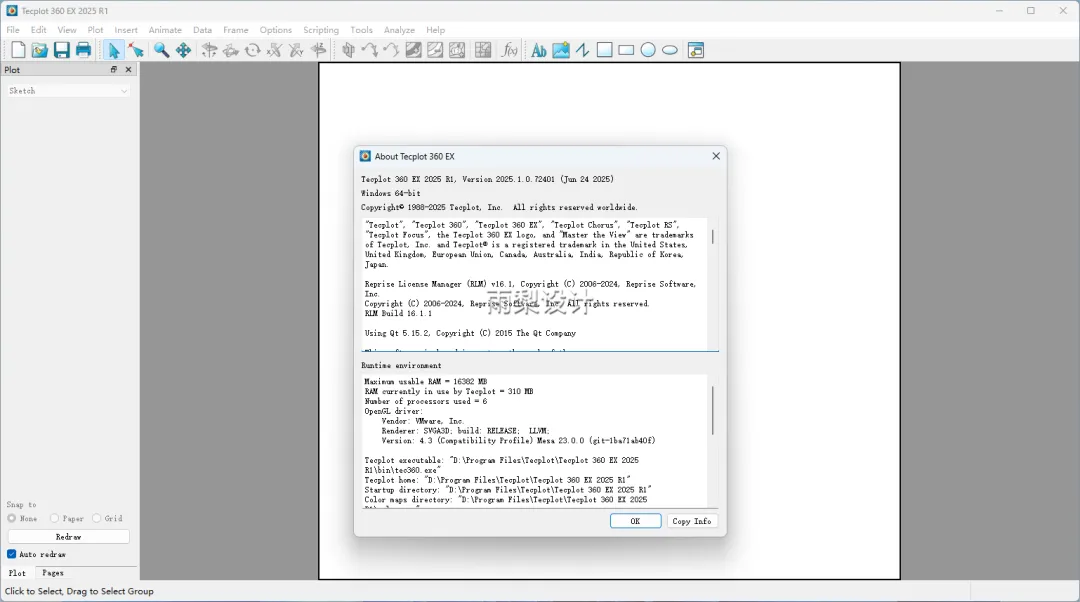The image size is (1080, 602).
Task: Open the Tools menu
Action: tap(361, 30)
